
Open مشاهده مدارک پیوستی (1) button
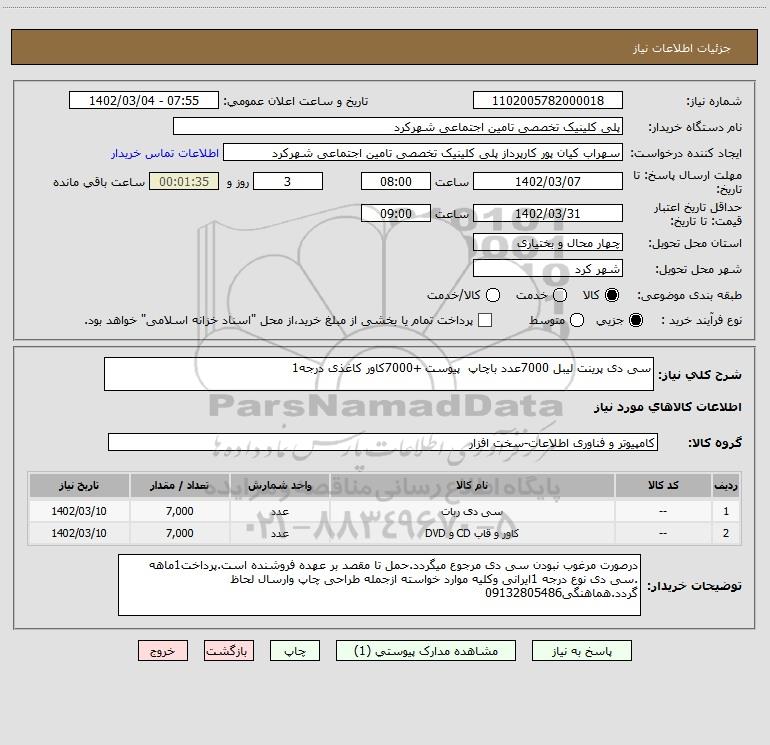click(x=426, y=651)
